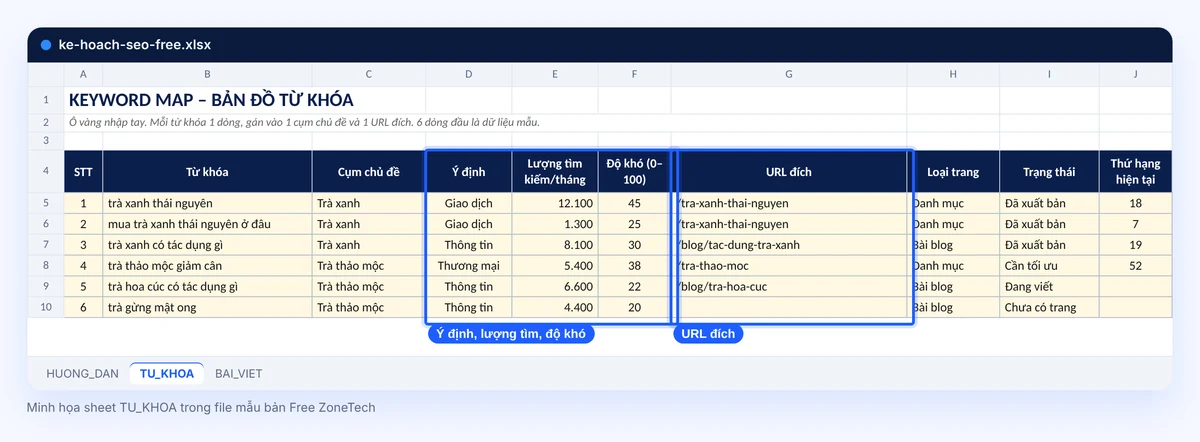Click the 'Trạng thái' header cell
This screenshot has height=442, width=1200.
[1049, 172]
